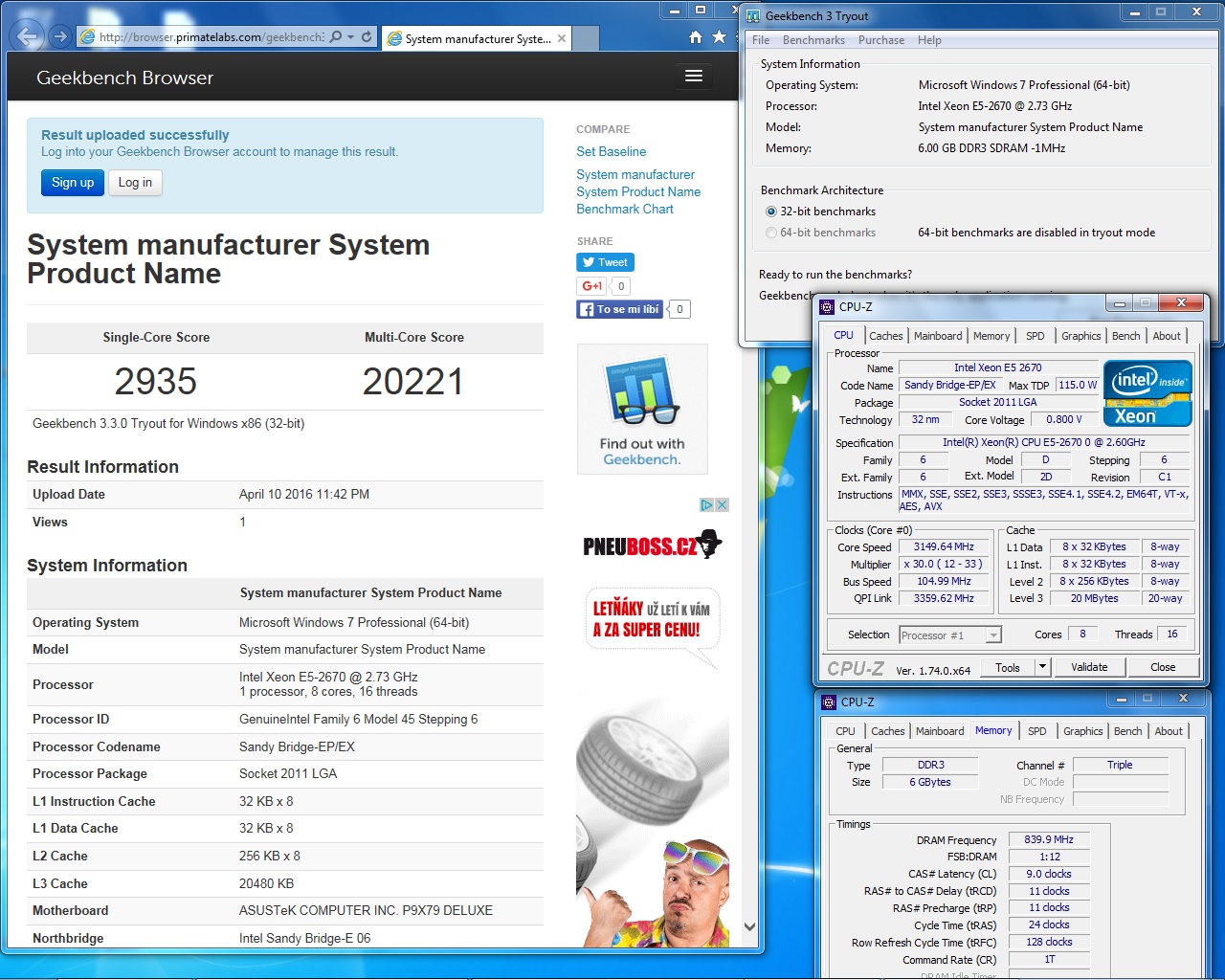The width and height of the screenshot is (1225, 980).
Task: Click the page scrollbar down arrow
Action: point(749,926)
